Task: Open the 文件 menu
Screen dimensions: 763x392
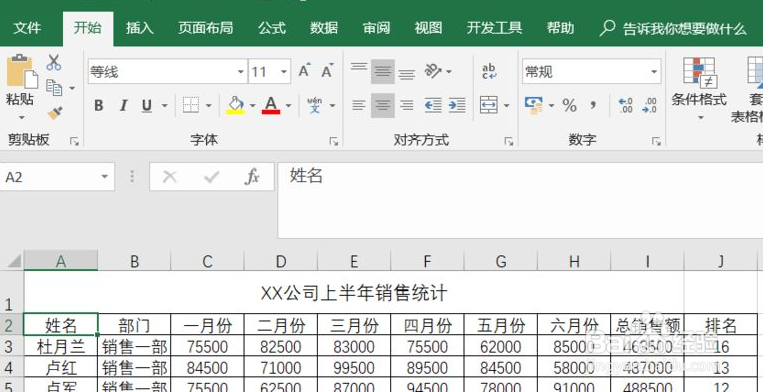Action: pos(27,28)
